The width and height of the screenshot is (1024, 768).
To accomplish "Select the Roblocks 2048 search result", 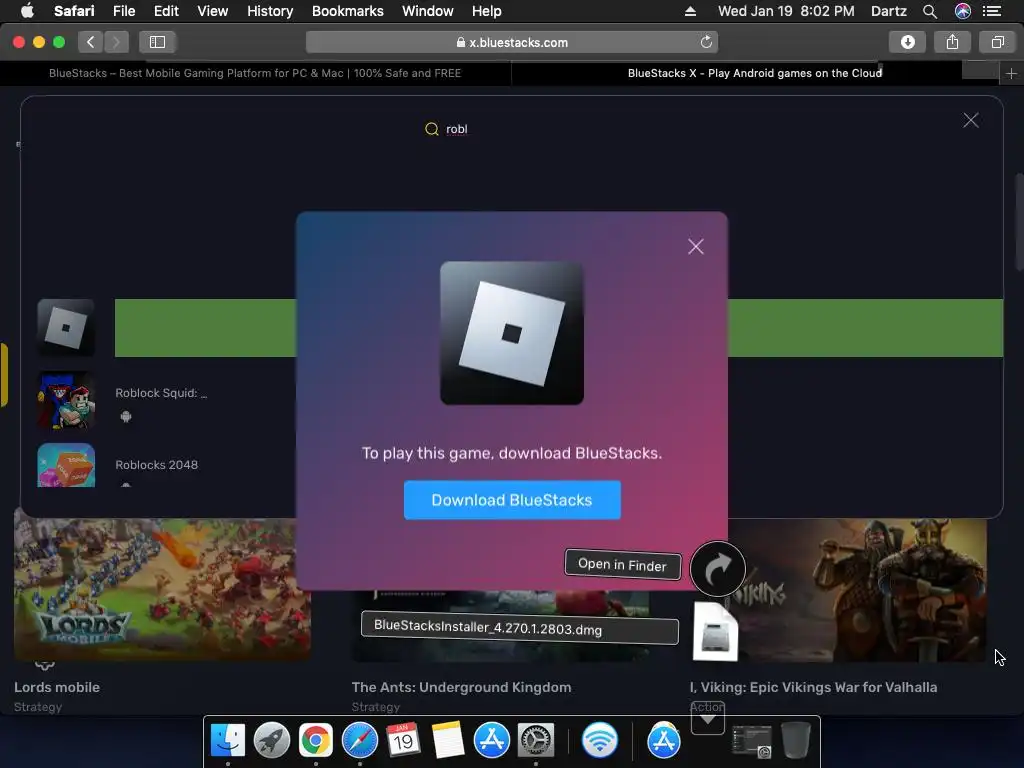I will [157, 465].
